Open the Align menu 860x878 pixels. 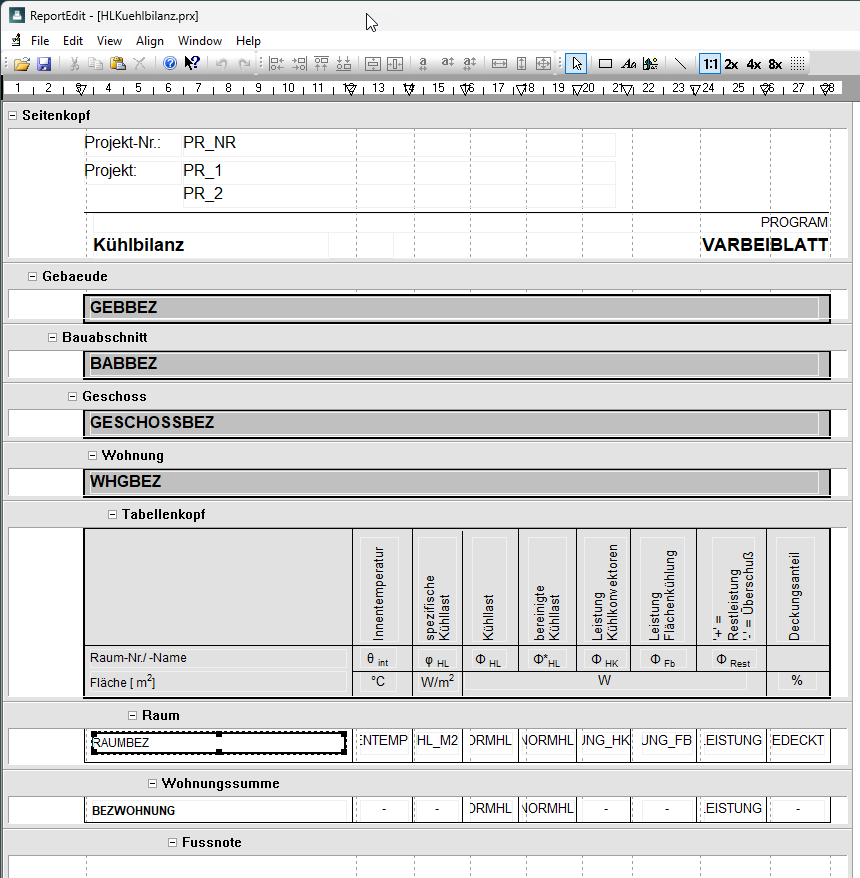[x=149, y=41]
